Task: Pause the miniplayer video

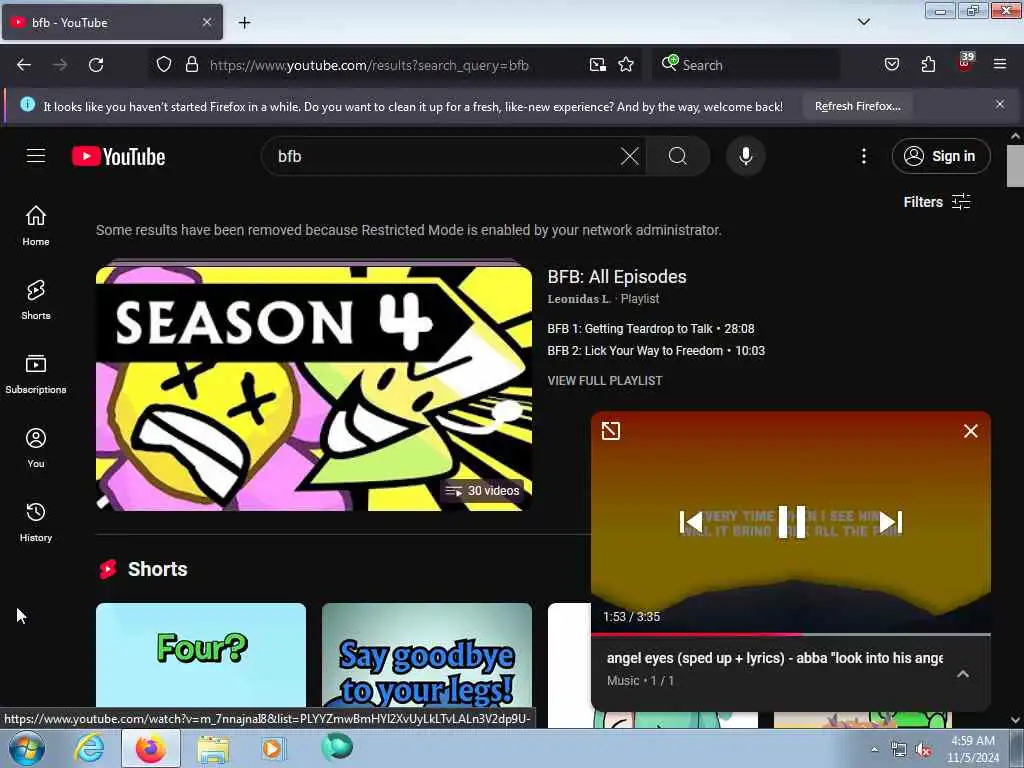Action: pyautogui.click(x=791, y=522)
